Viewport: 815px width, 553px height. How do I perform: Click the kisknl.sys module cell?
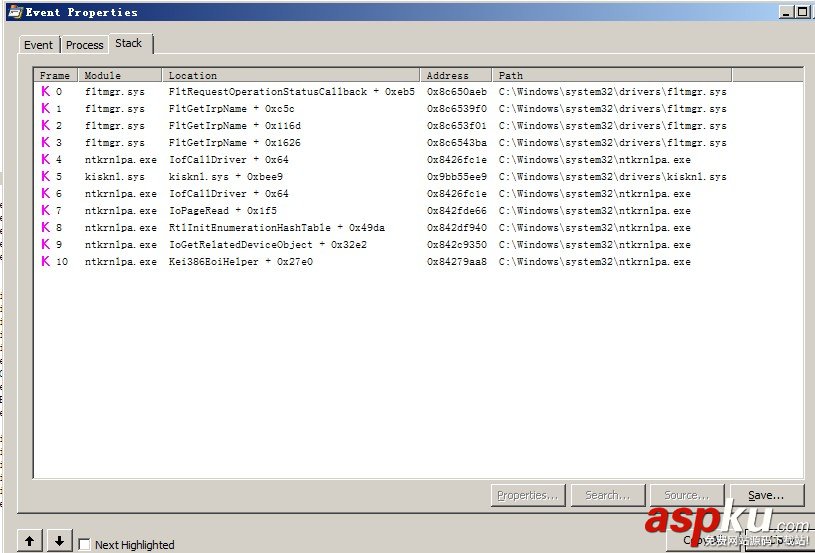click(115, 176)
